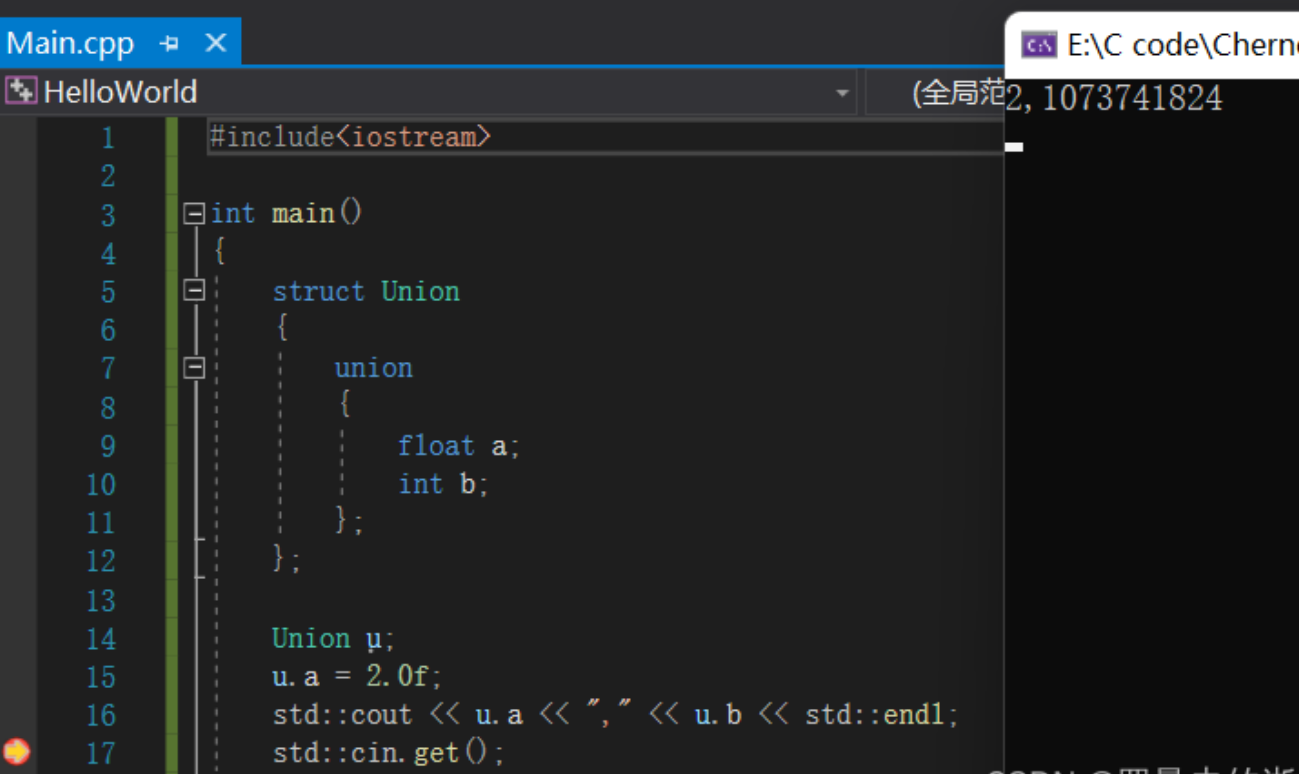Click the main function name
Image resolution: width=1299 pixels, height=774 pixels.
303,213
